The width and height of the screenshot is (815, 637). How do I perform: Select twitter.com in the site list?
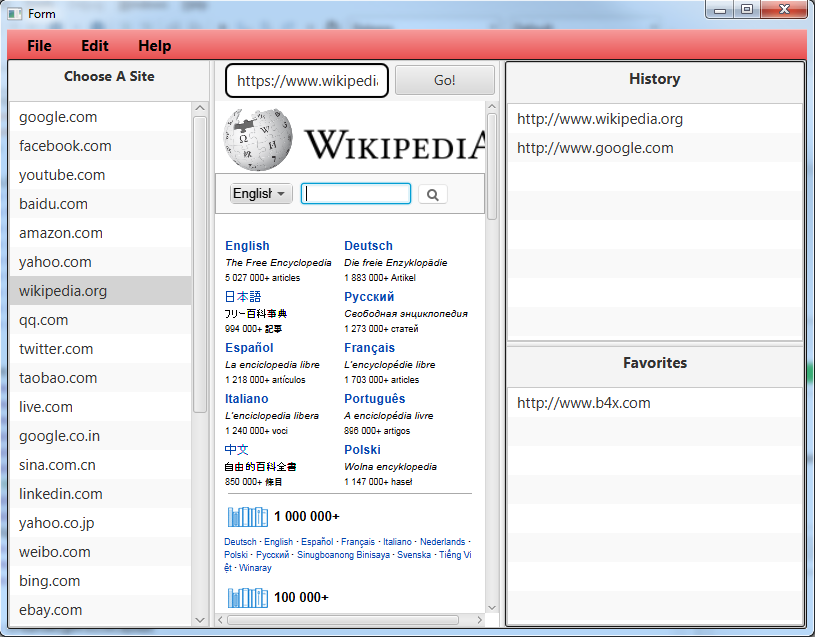(100, 349)
